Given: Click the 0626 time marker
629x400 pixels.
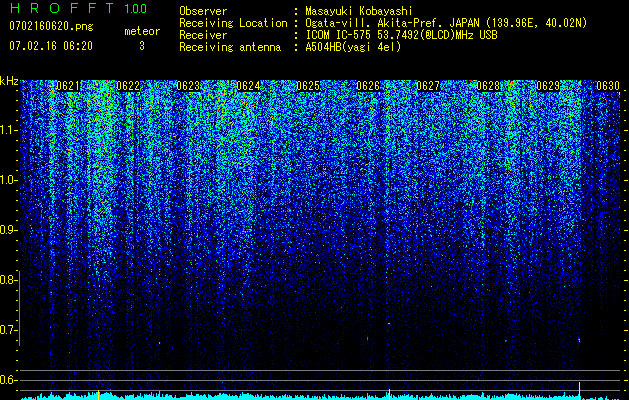Looking at the screenshot, I should coord(368,86).
